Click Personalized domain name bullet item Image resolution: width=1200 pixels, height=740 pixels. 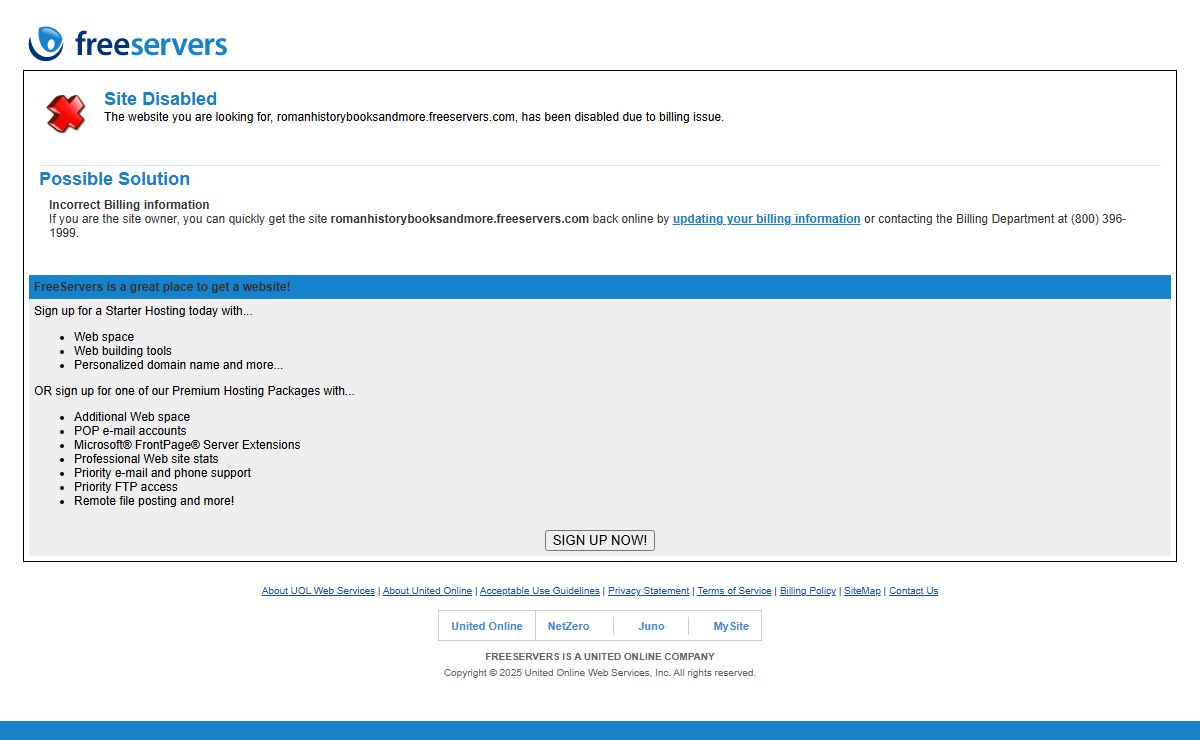pyautogui.click(x=178, y=365)
